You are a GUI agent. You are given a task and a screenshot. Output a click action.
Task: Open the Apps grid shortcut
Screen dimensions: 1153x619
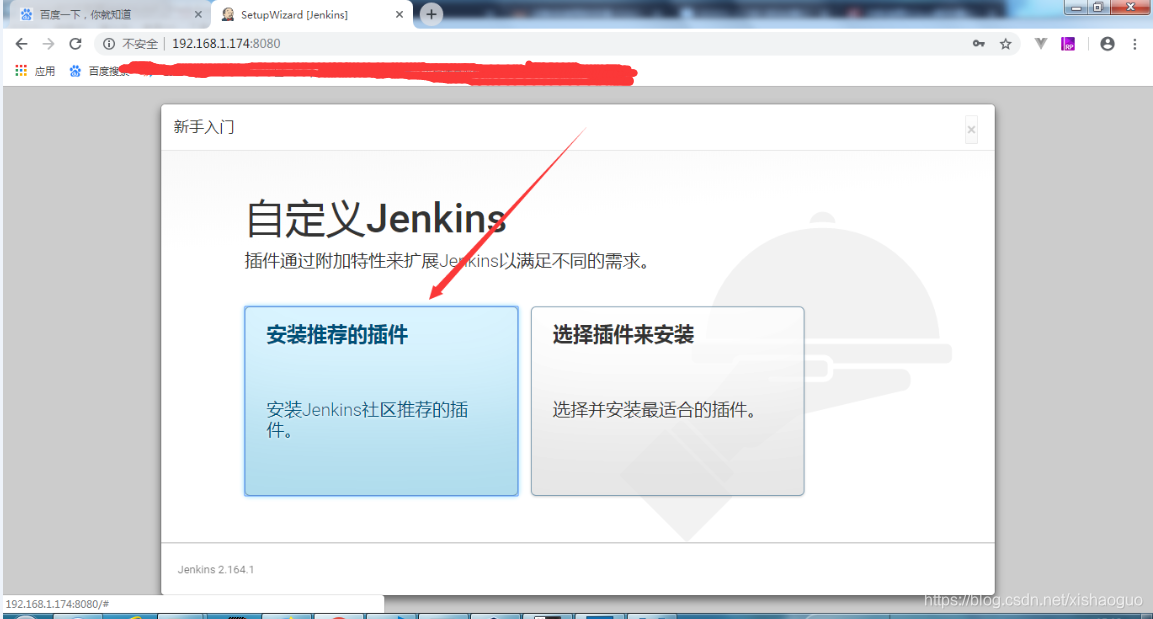pos(35,71)
